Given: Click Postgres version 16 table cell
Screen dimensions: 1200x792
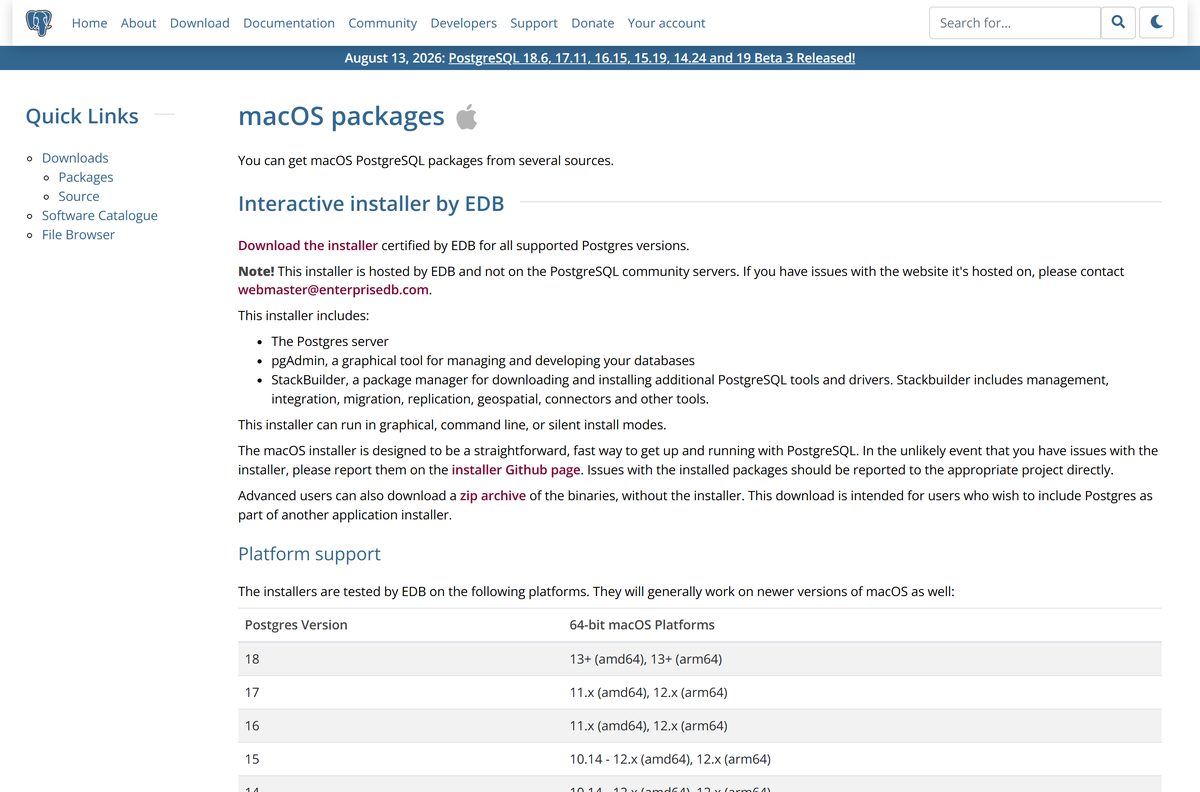Looking at the screenshot, I should (x=400, y=726).
